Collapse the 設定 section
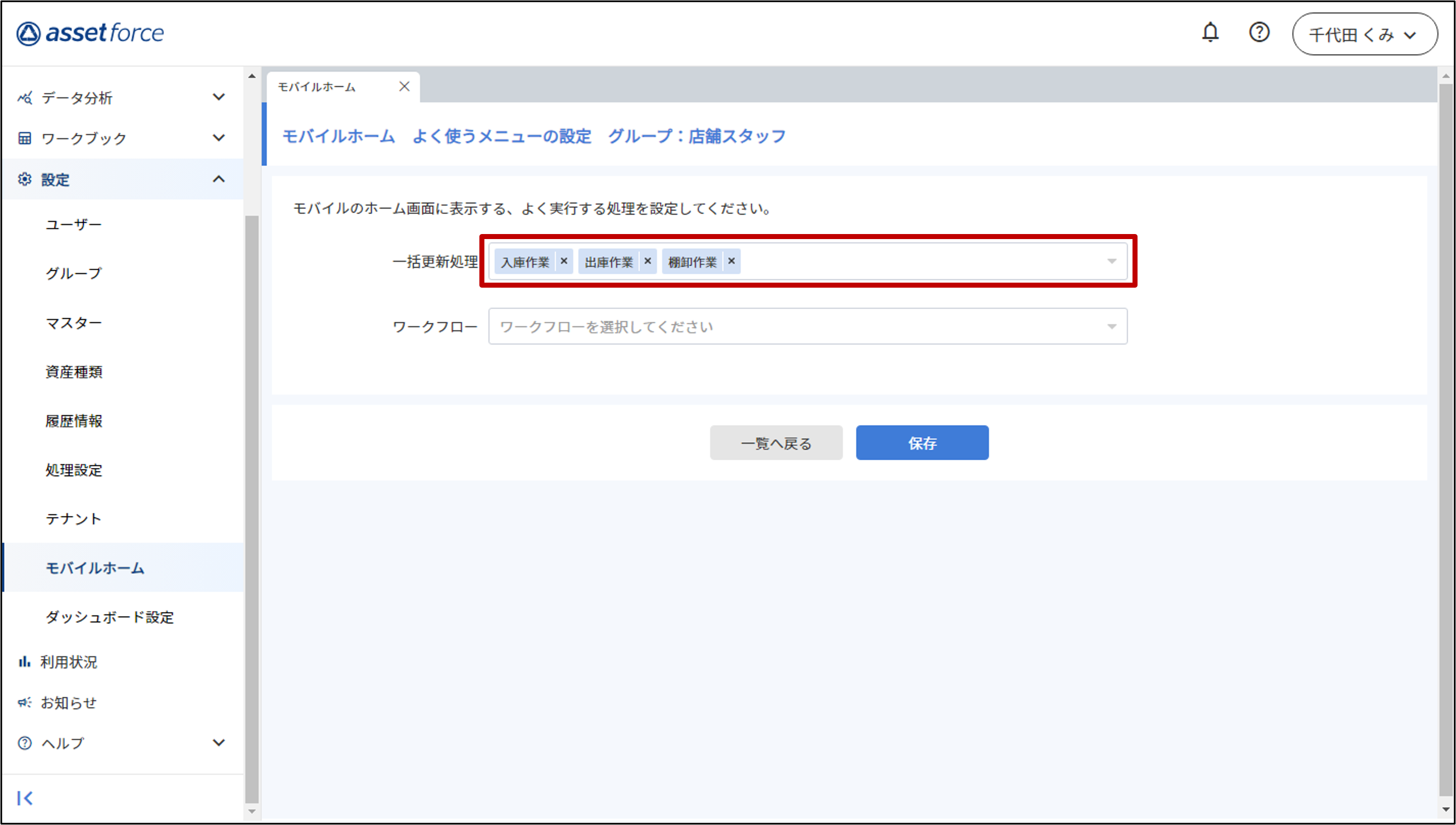 (x=219, y=179)
